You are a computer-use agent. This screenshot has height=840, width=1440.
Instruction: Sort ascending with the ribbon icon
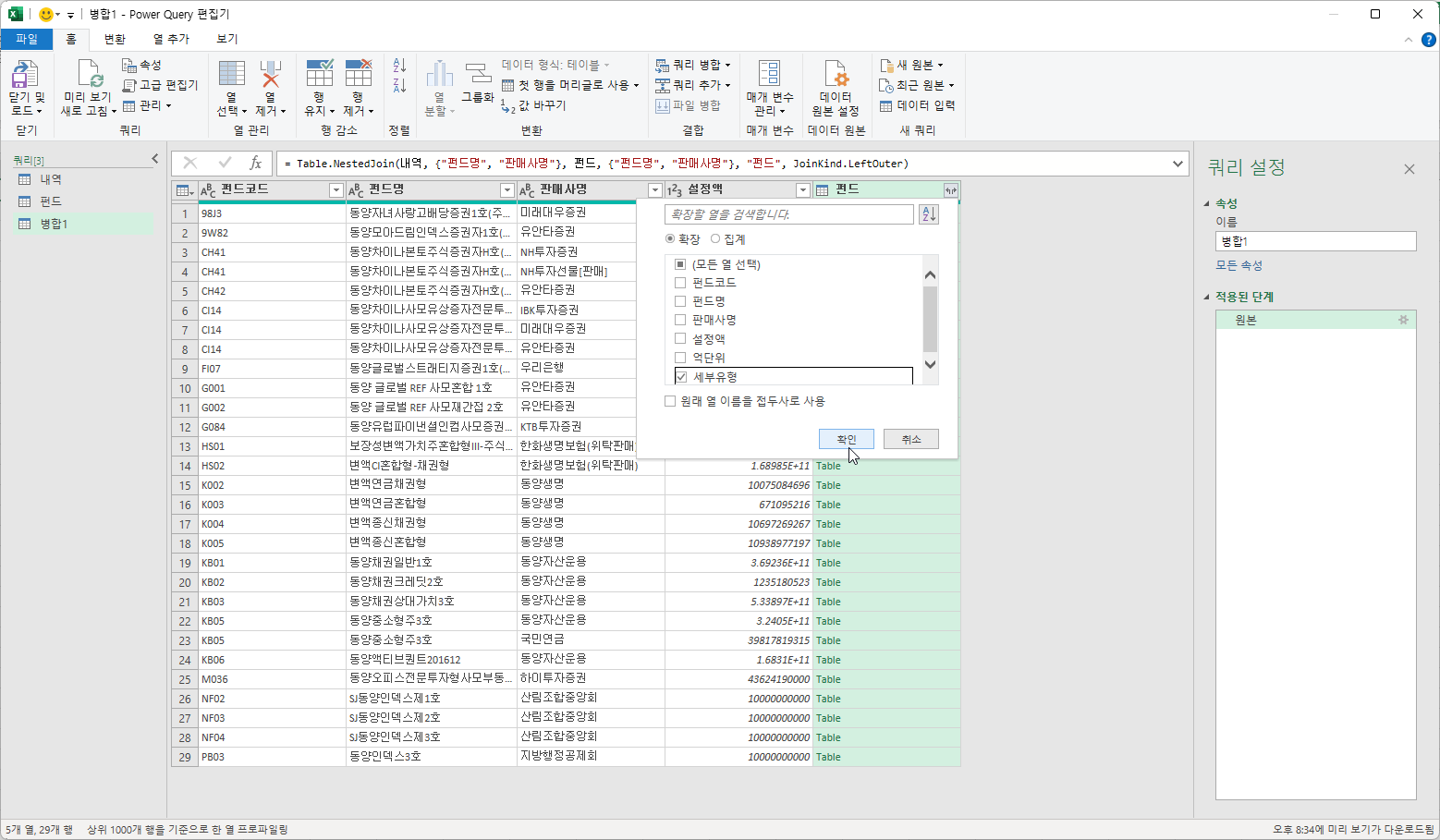(399, 66)
